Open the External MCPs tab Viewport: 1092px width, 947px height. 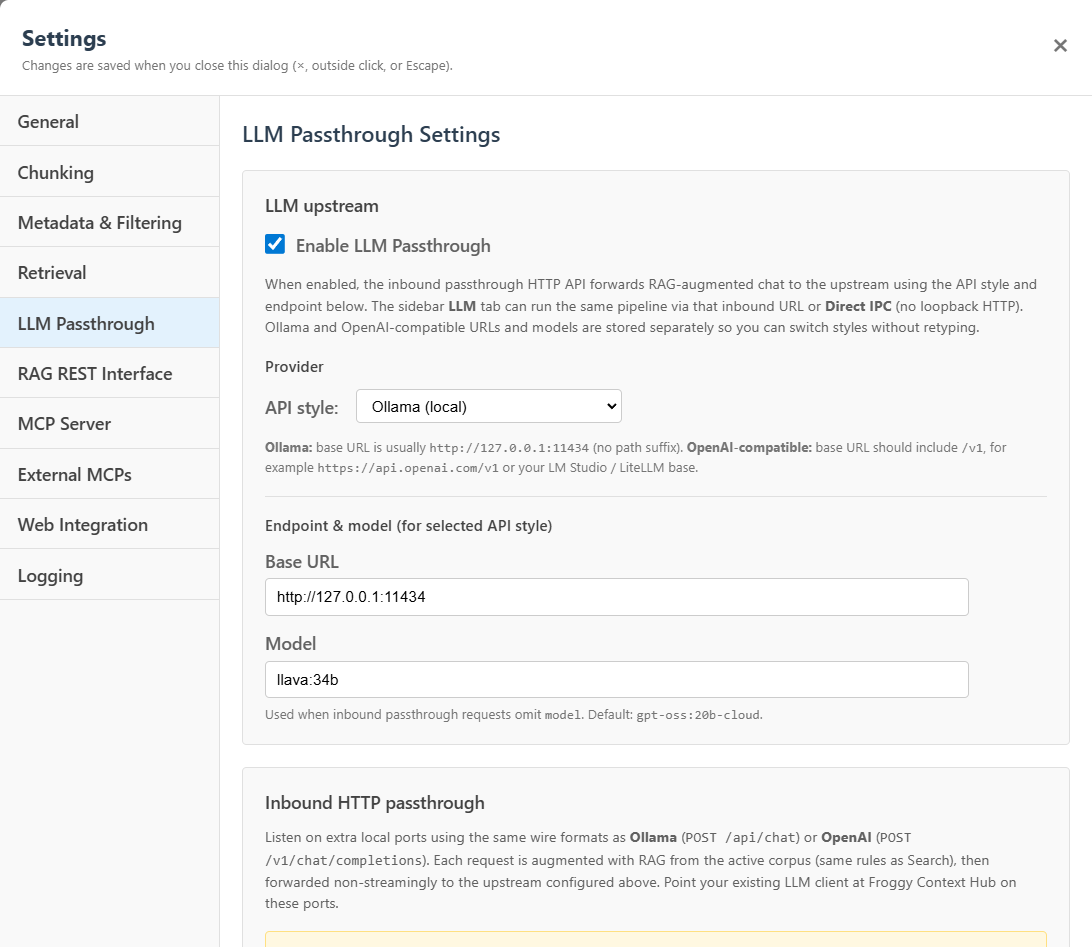pyautogui.click(x=109, y=474)
